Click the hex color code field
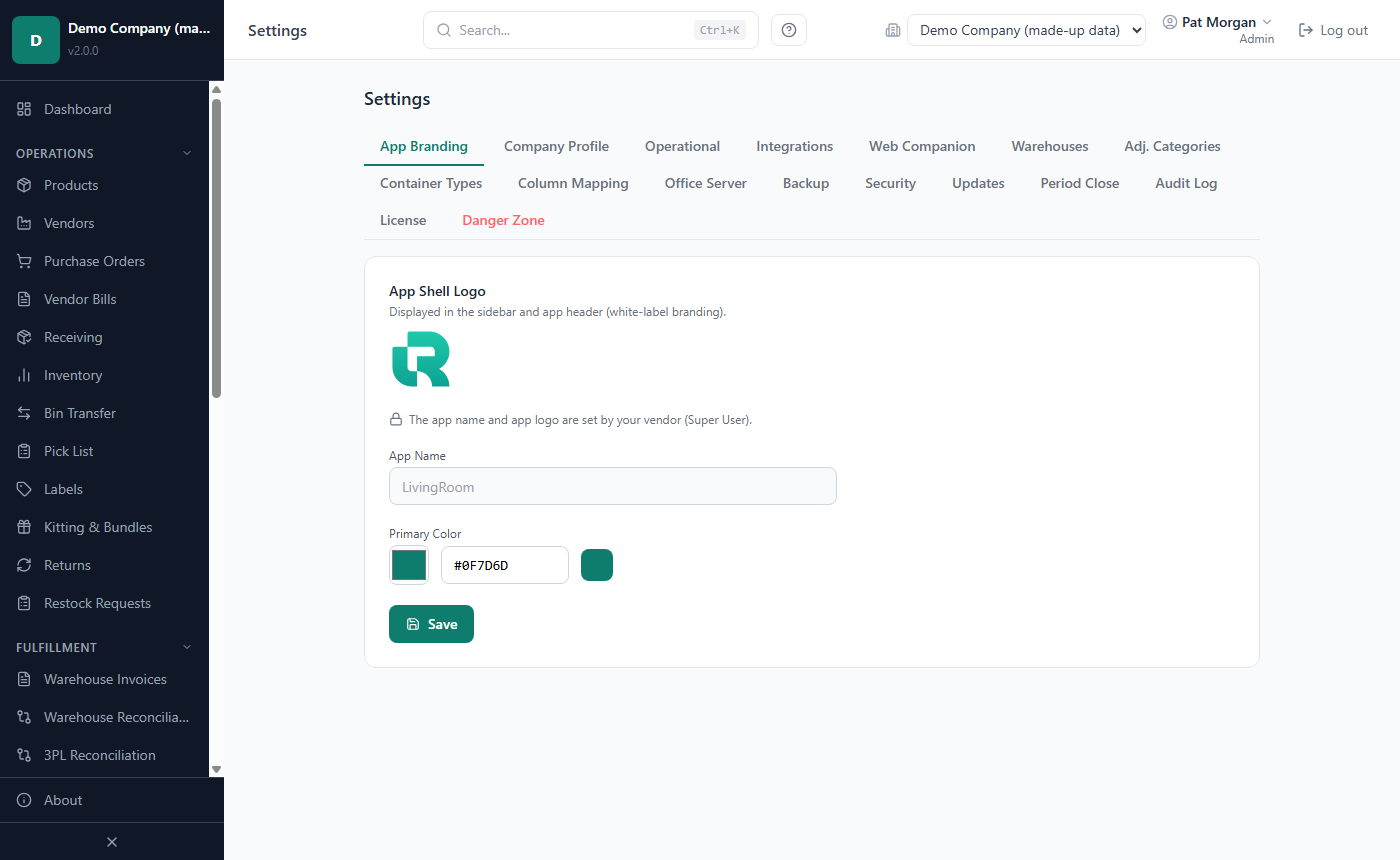The width and height of the screenshot is (1400, 860). [x=505, y=565]
